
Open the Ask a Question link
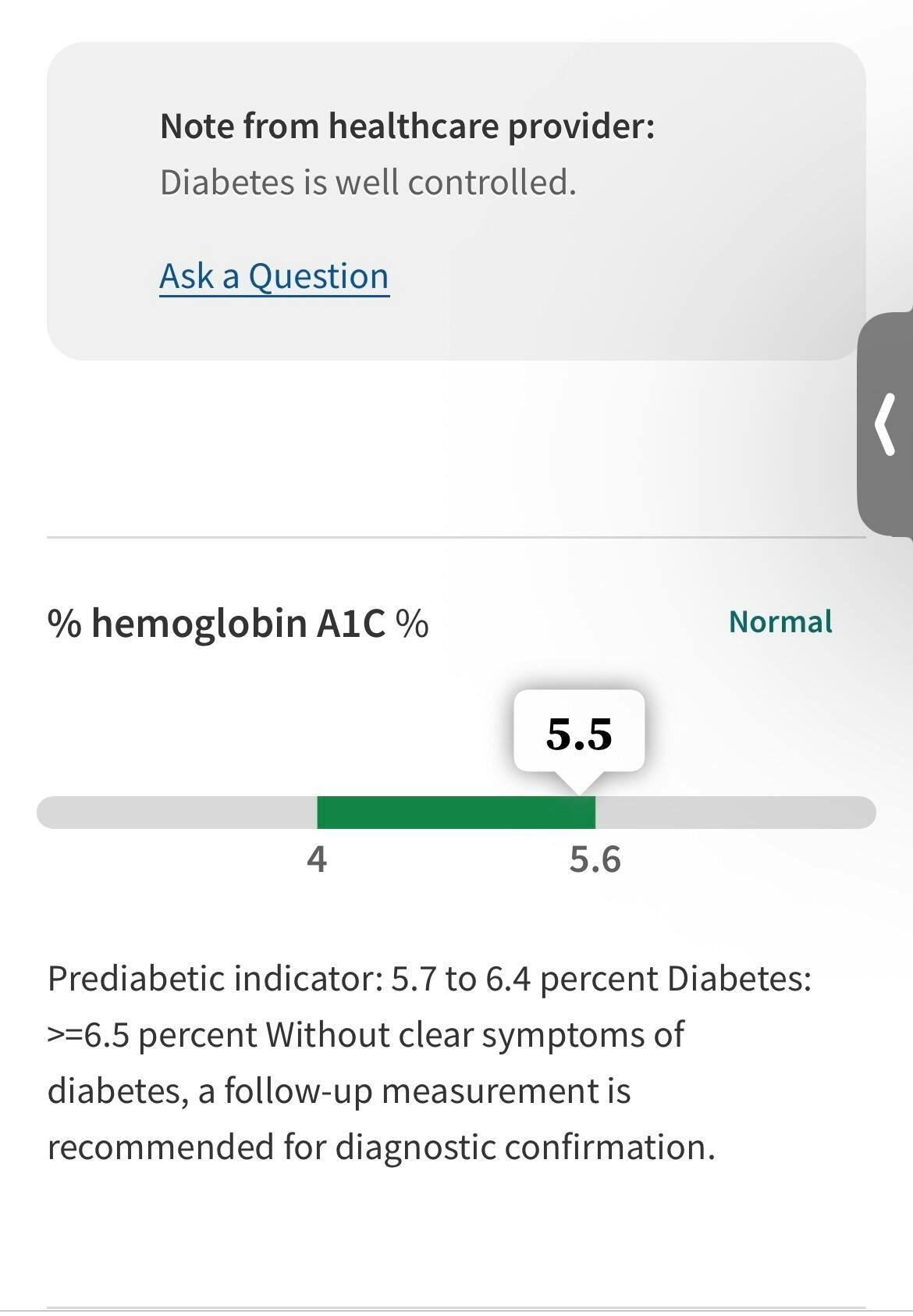tap(274, 276)
